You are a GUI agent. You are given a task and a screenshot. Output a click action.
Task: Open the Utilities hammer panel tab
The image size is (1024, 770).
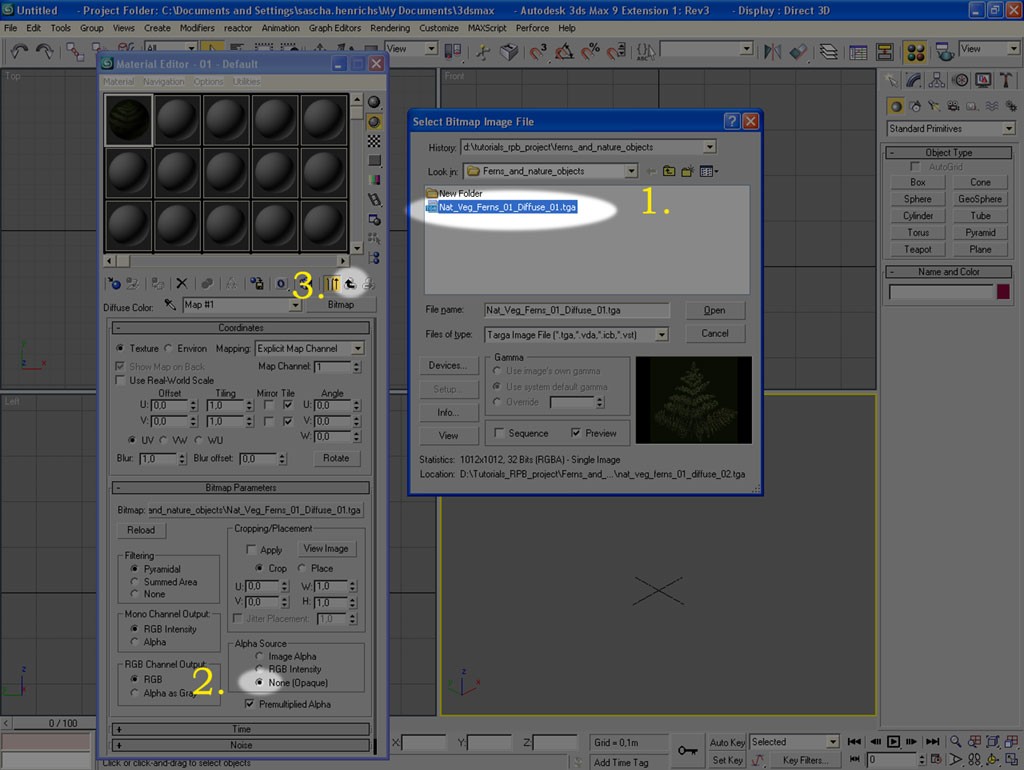click(x=1006, y=80)
